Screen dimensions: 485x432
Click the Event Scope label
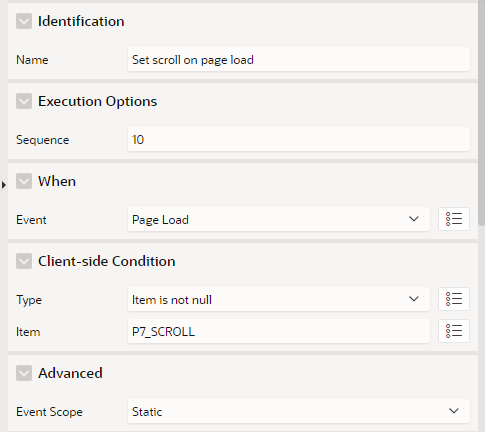[49, 412]
